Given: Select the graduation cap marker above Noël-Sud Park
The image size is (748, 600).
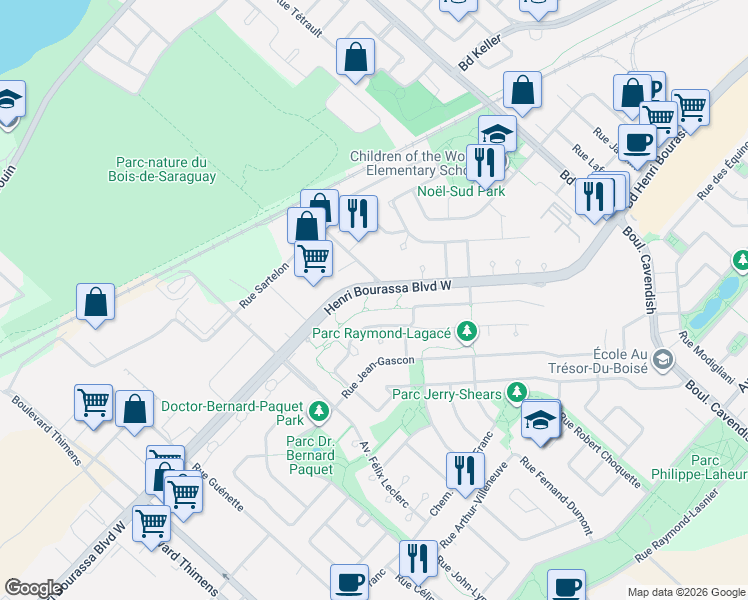Looking at the screenshot, I should click(498, 131).
